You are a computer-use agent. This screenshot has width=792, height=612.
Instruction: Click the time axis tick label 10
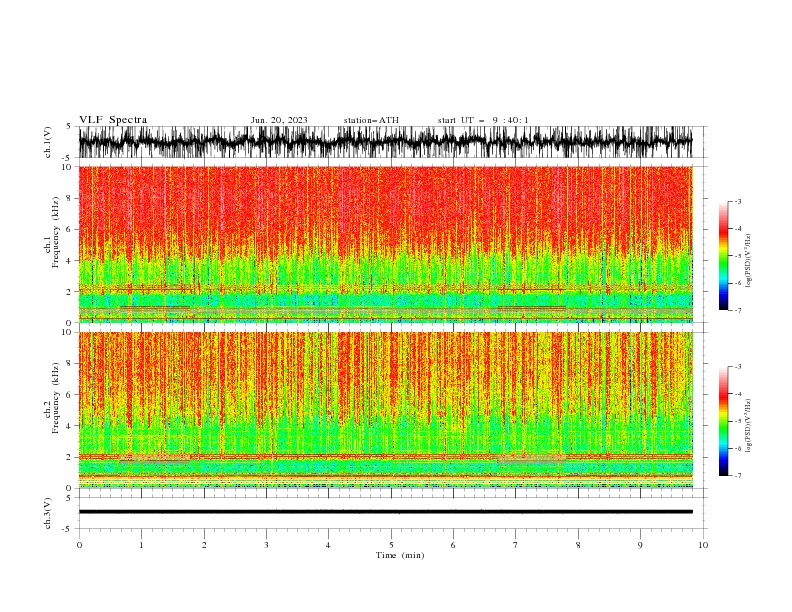click(703, 545)
